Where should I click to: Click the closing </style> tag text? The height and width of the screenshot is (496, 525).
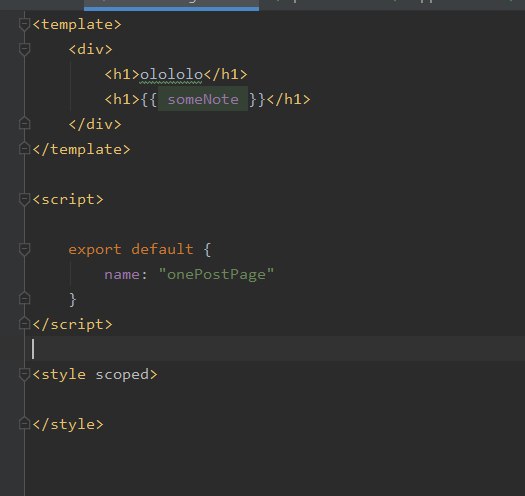pos(68,425)
